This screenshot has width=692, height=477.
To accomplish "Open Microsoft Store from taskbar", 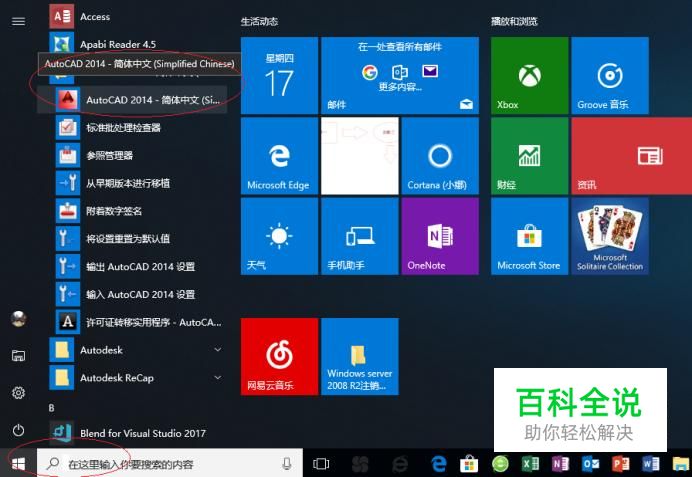I will (x=469, y=464).
